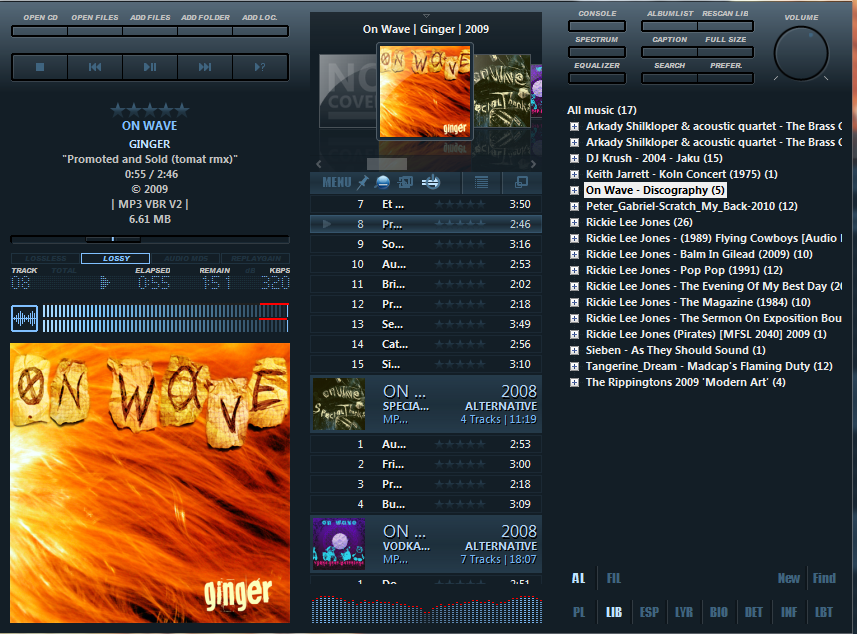The width and height of the screenshot is (857, 634).
Task: Rate the current On Wave track with stars
Action: 150,110
